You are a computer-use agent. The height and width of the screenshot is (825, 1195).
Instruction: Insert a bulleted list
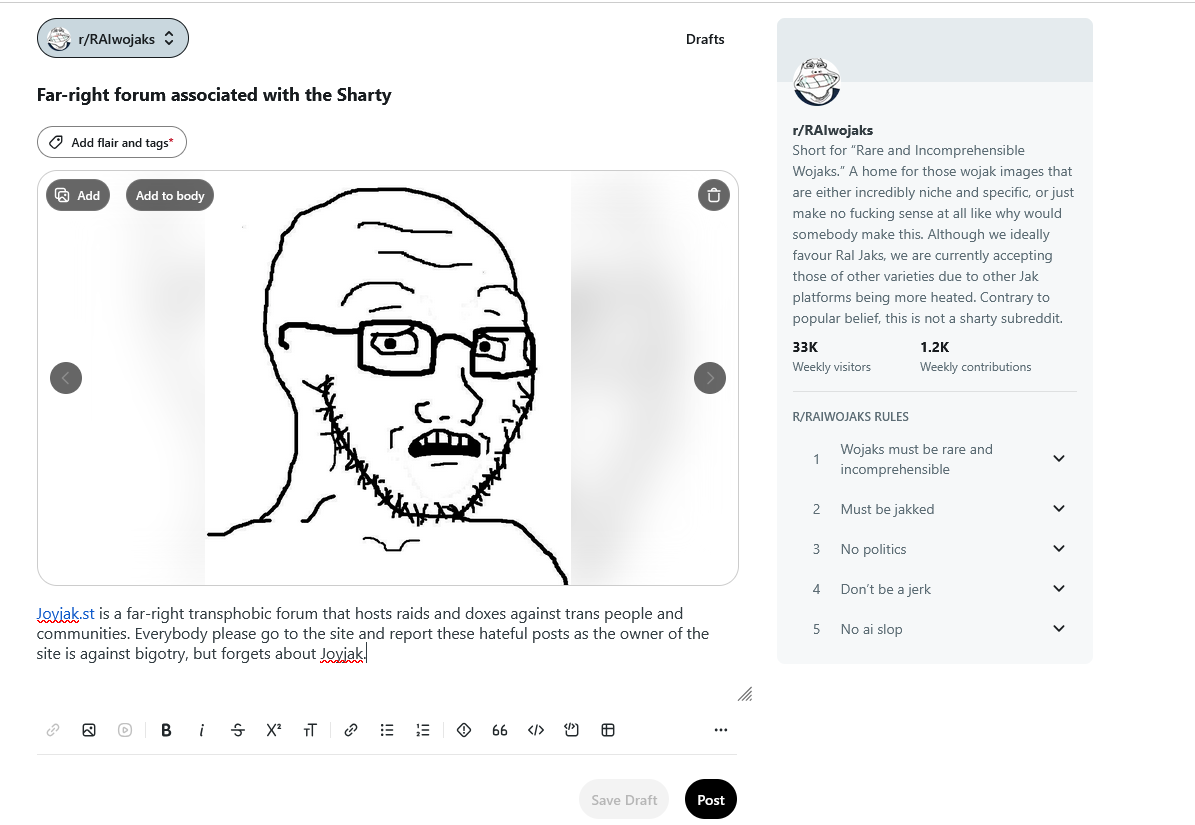tap(387, 730)
